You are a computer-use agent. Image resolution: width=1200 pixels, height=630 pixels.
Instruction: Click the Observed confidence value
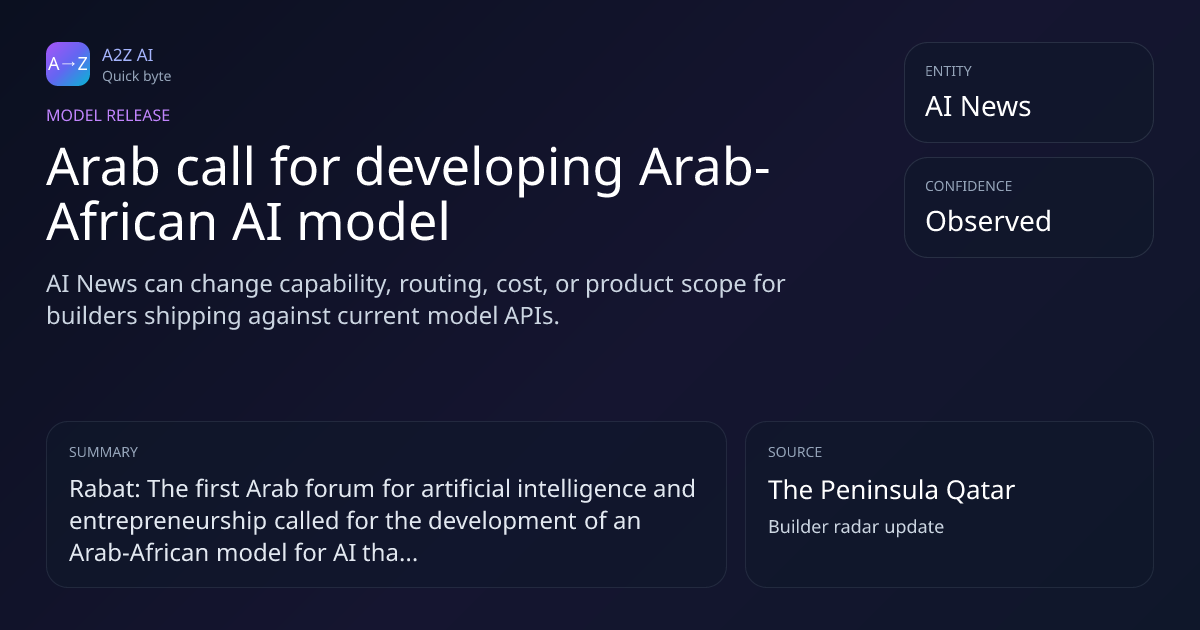(x=988, y=221)
